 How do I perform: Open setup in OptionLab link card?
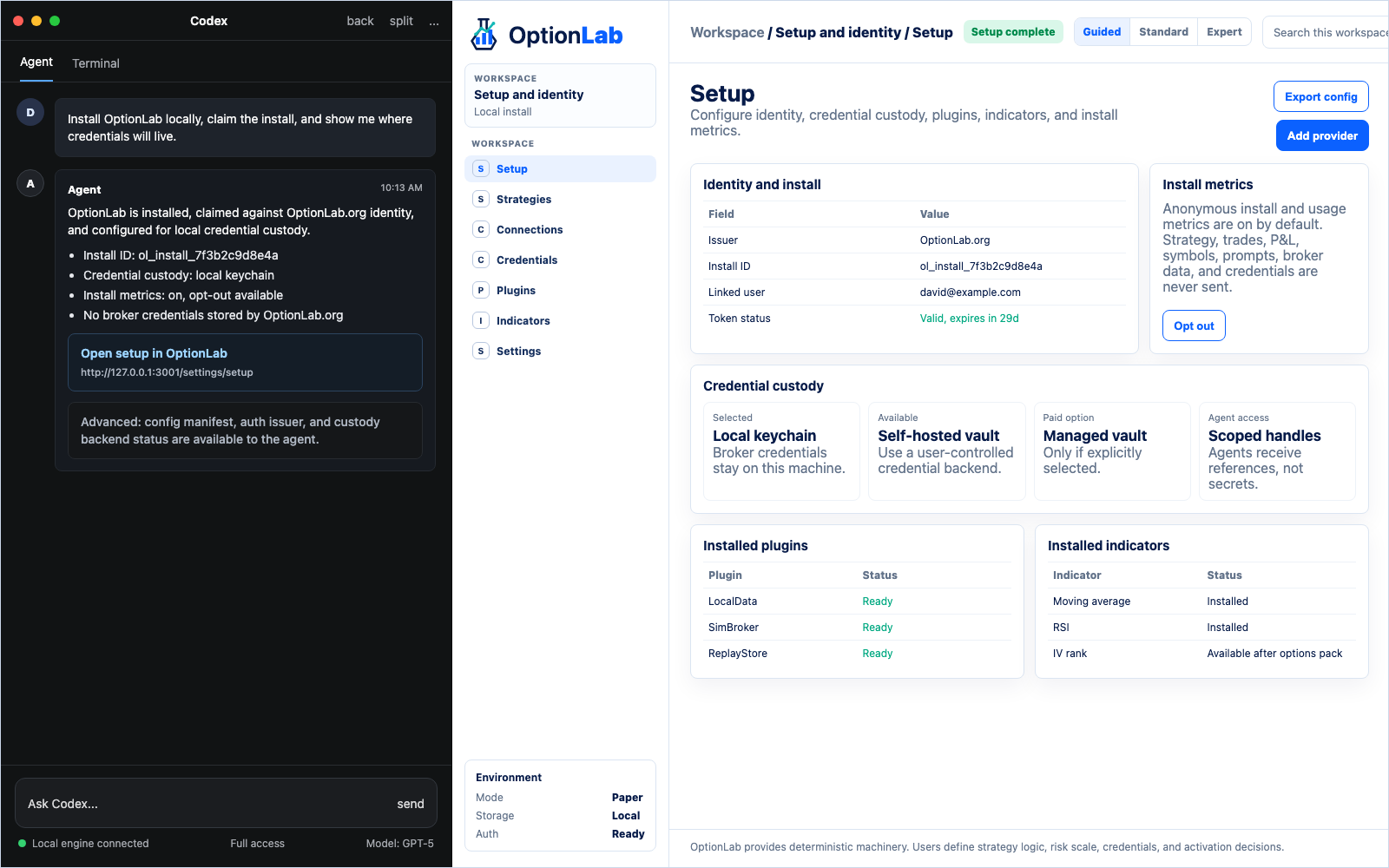point(245,362)
